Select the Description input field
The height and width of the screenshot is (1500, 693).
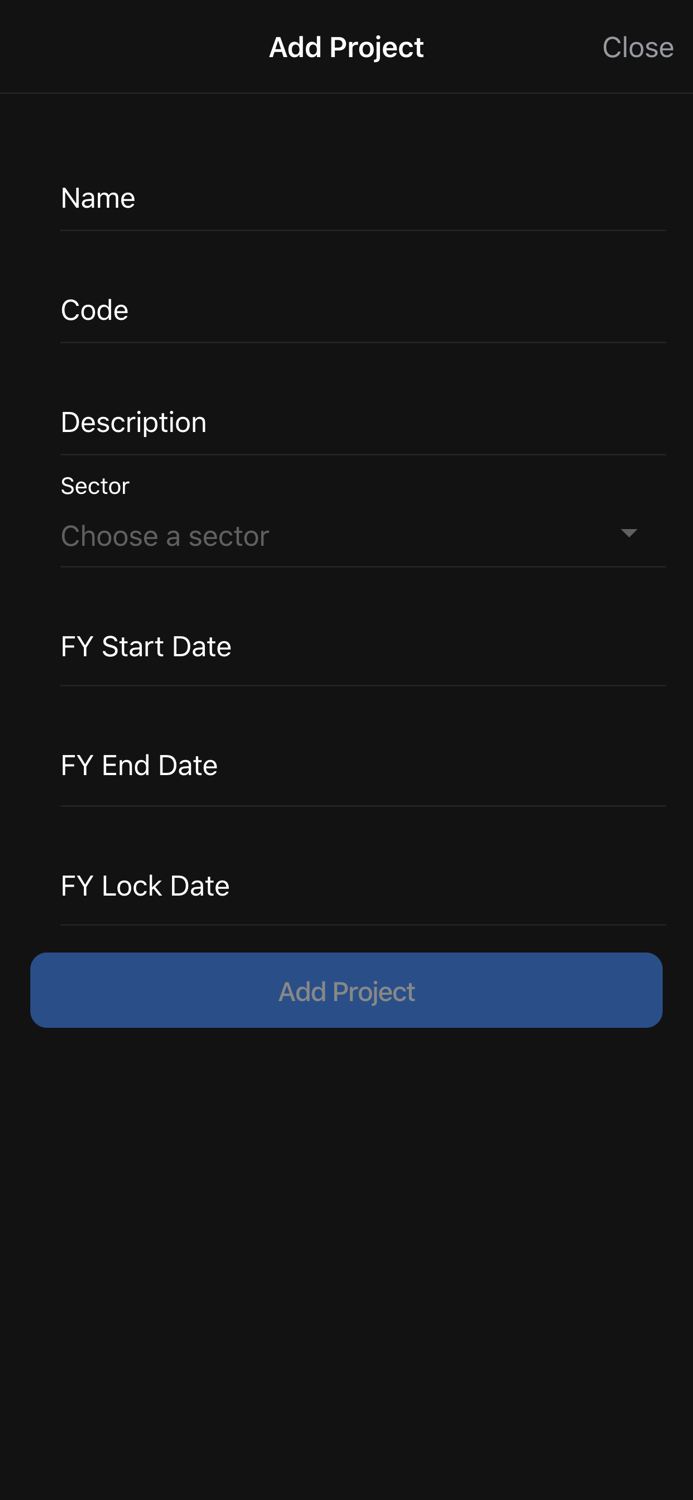tap(362, 422)
